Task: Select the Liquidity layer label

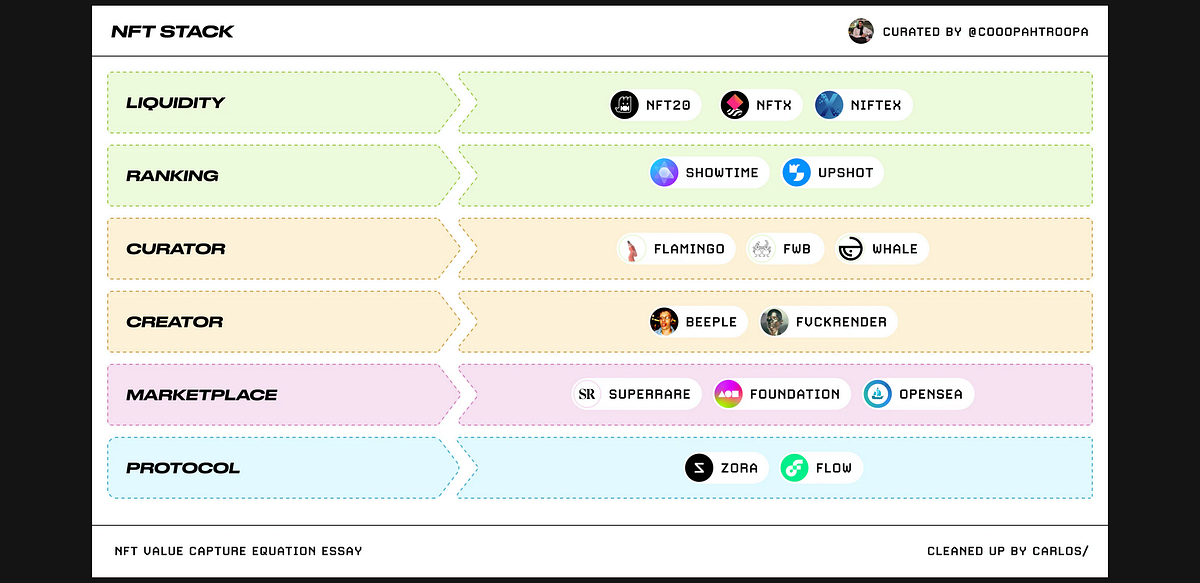Action: [175, 102]
